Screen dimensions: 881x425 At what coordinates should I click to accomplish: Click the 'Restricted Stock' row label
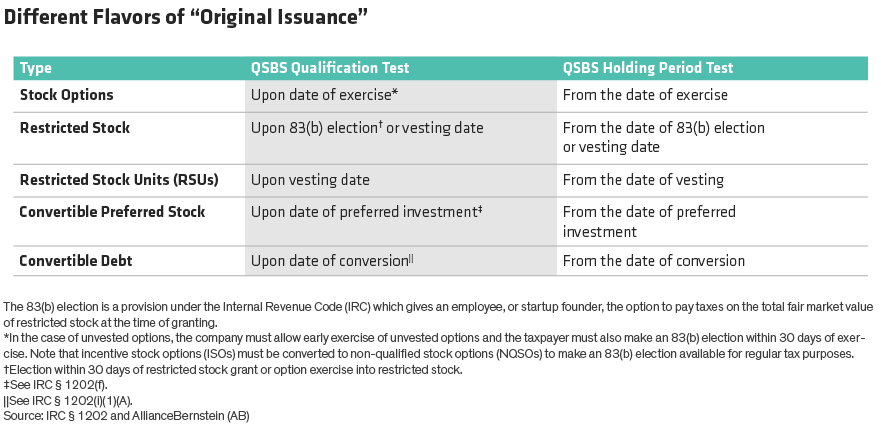[75, 128]
